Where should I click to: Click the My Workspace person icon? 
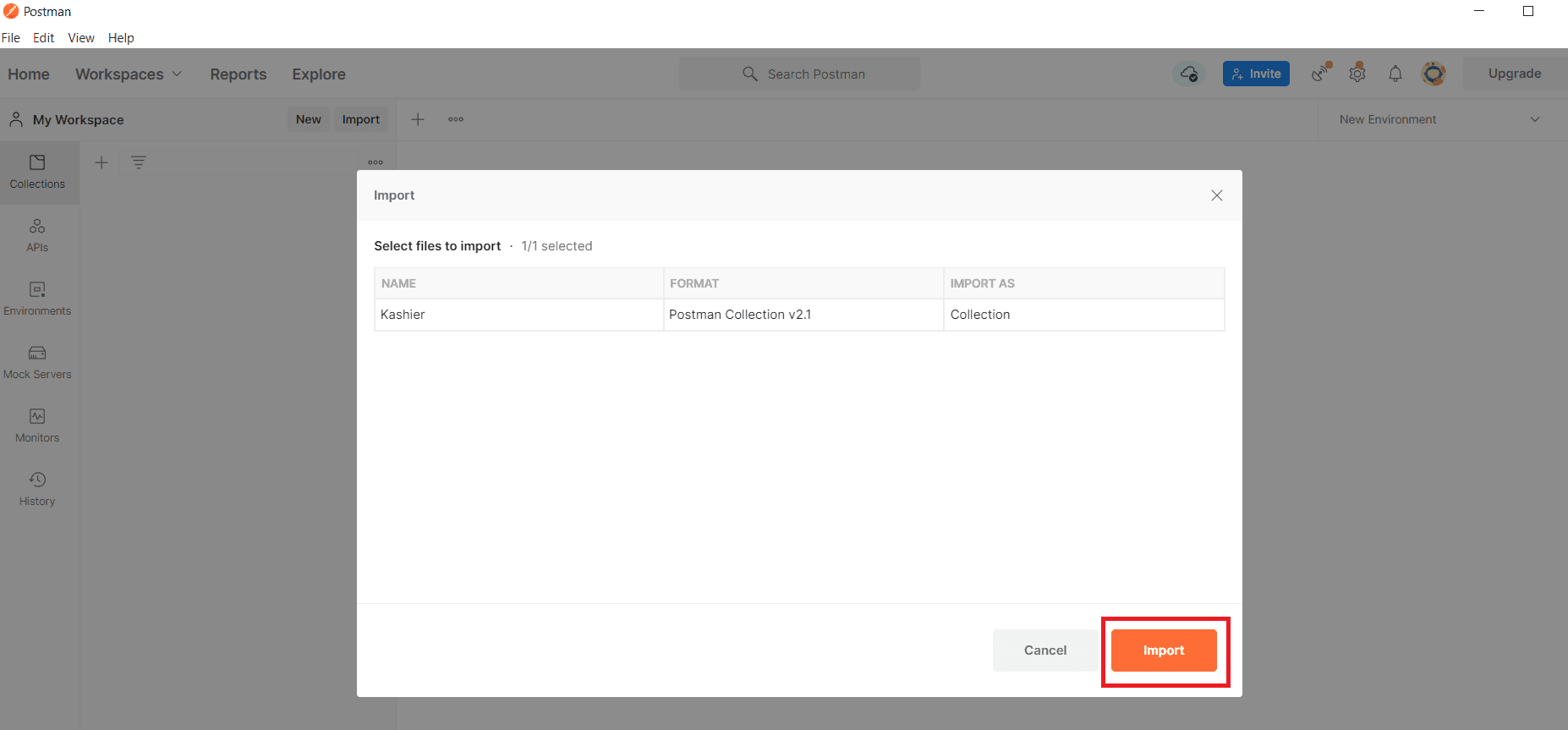[16, 119]
